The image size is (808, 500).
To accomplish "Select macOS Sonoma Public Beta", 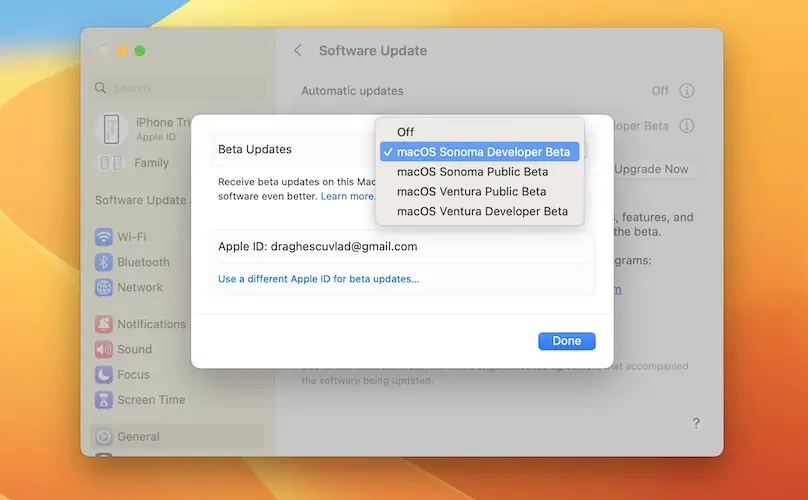I will [x=472, y=172].
